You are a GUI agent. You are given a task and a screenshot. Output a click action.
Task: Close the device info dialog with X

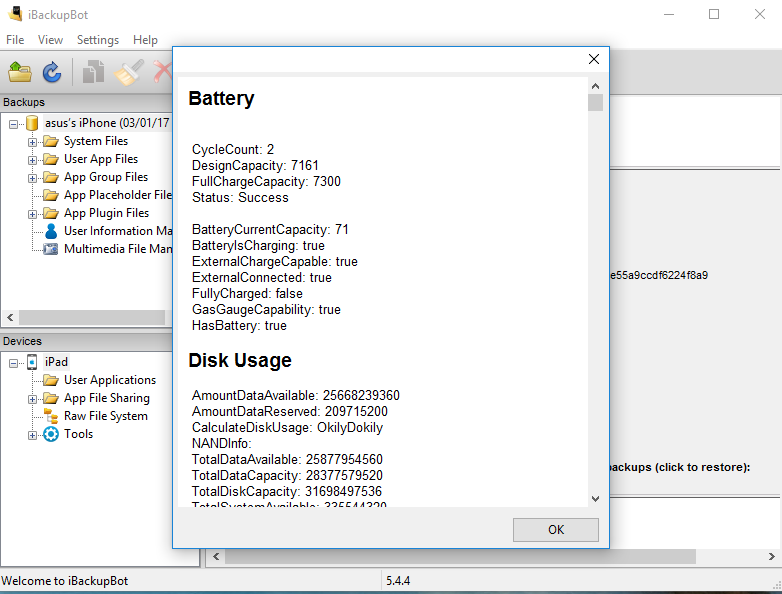pos(593,59)
